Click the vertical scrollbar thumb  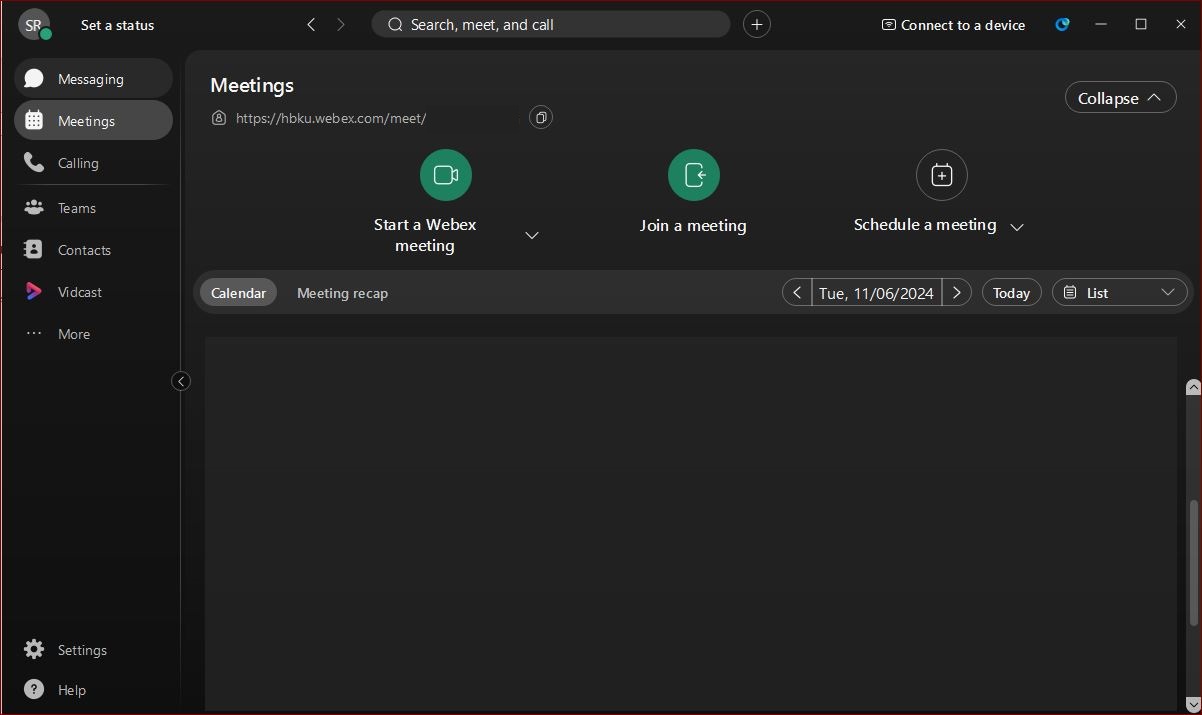[x=1192, y=561]
